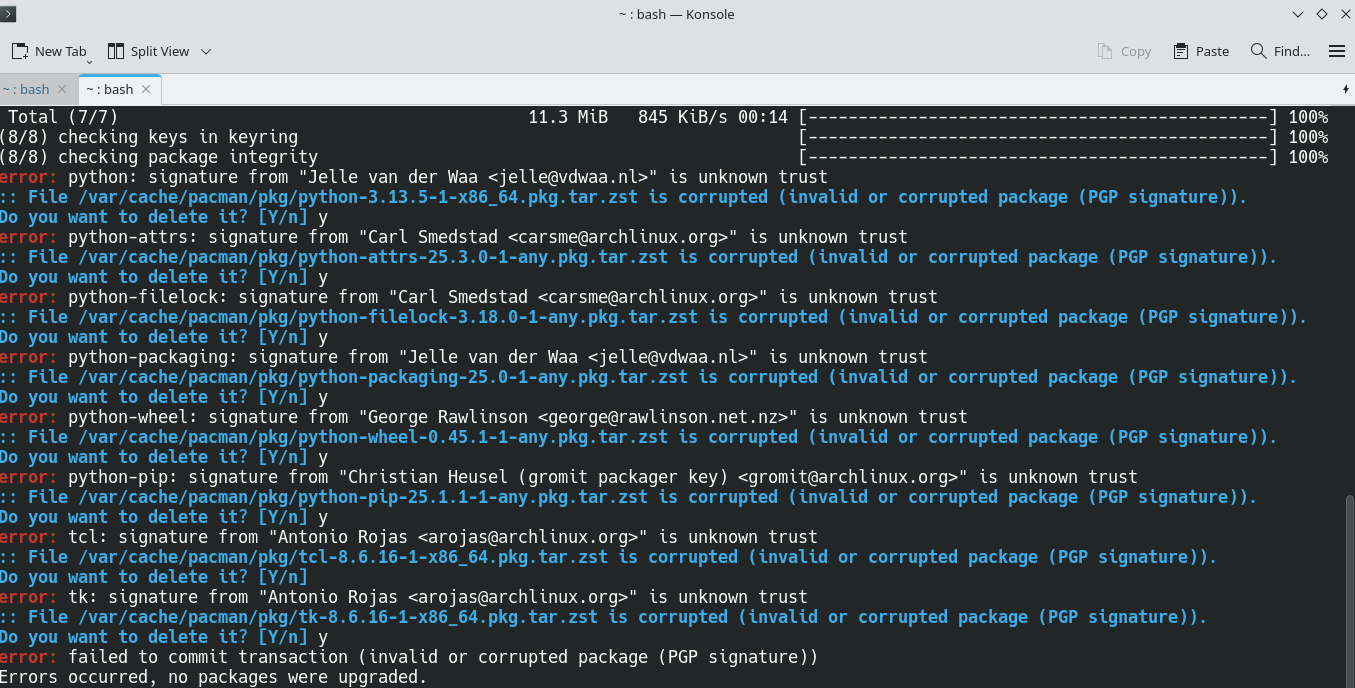Select the active second bash tab

click(x=110, y=89)
